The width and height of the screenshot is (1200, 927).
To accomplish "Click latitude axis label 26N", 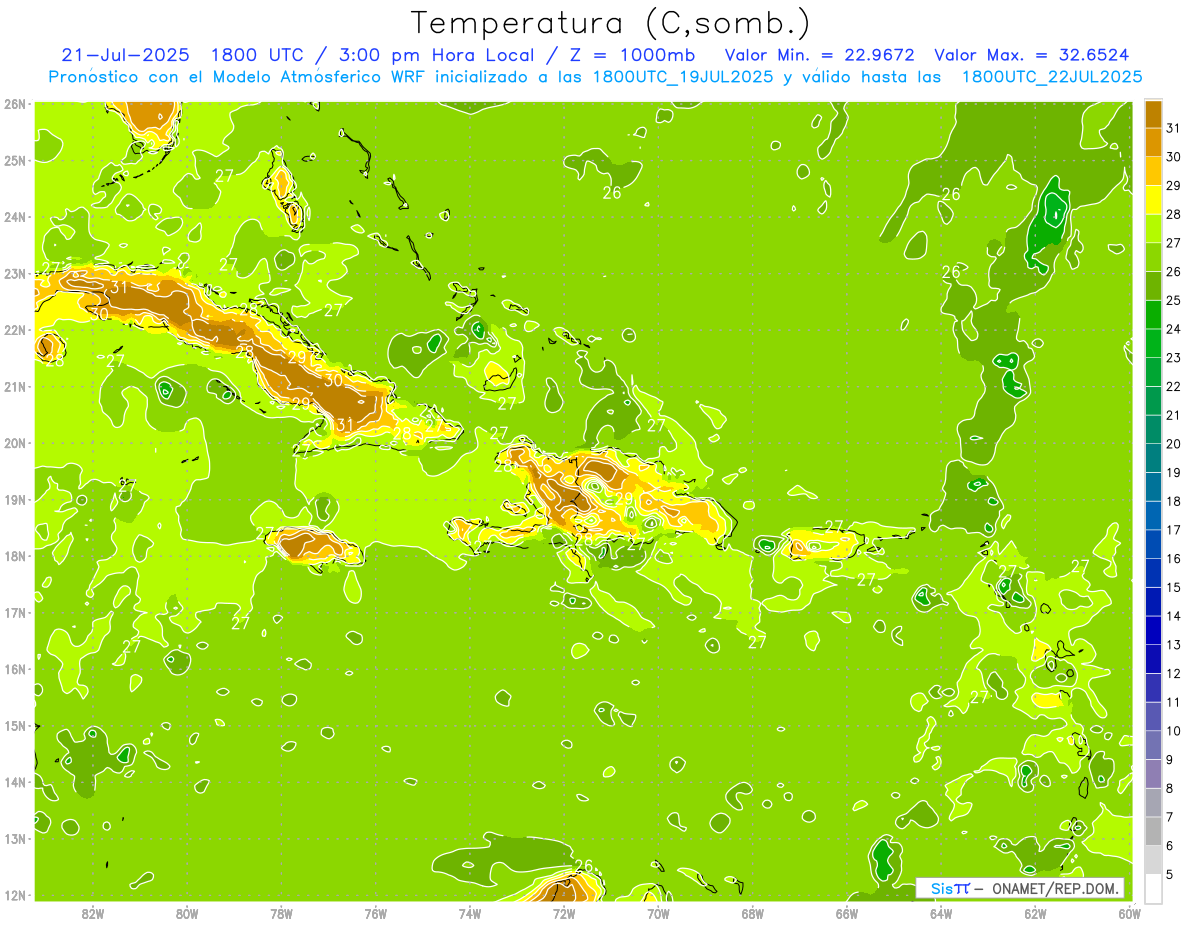I will (15, 103).
